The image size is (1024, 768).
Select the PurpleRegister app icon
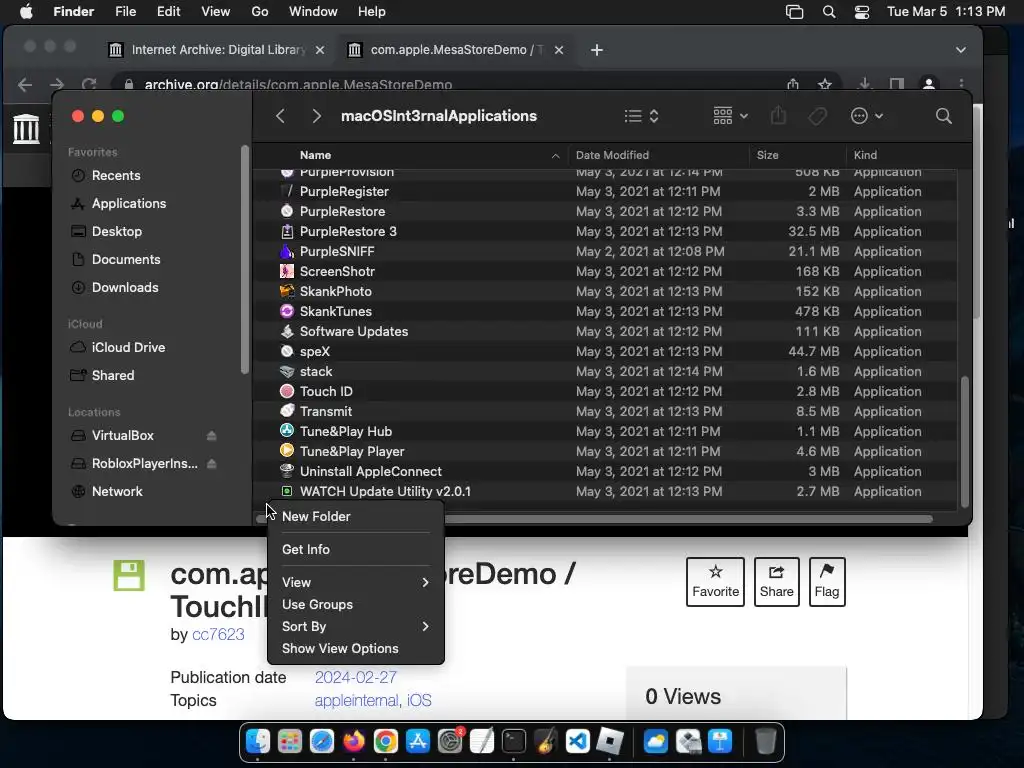coord(287,191)
